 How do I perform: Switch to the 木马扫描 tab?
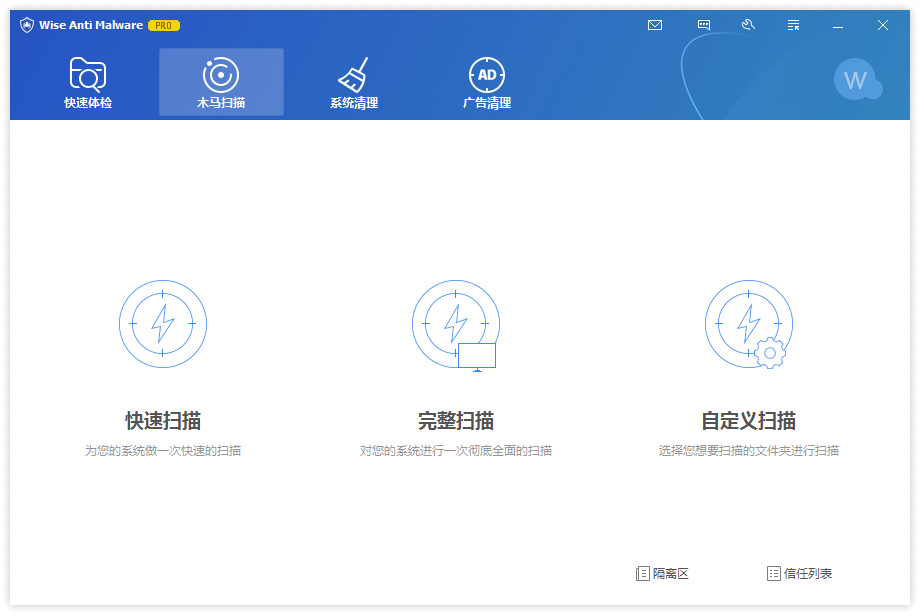pyautogui.click(x=221, y=83)
